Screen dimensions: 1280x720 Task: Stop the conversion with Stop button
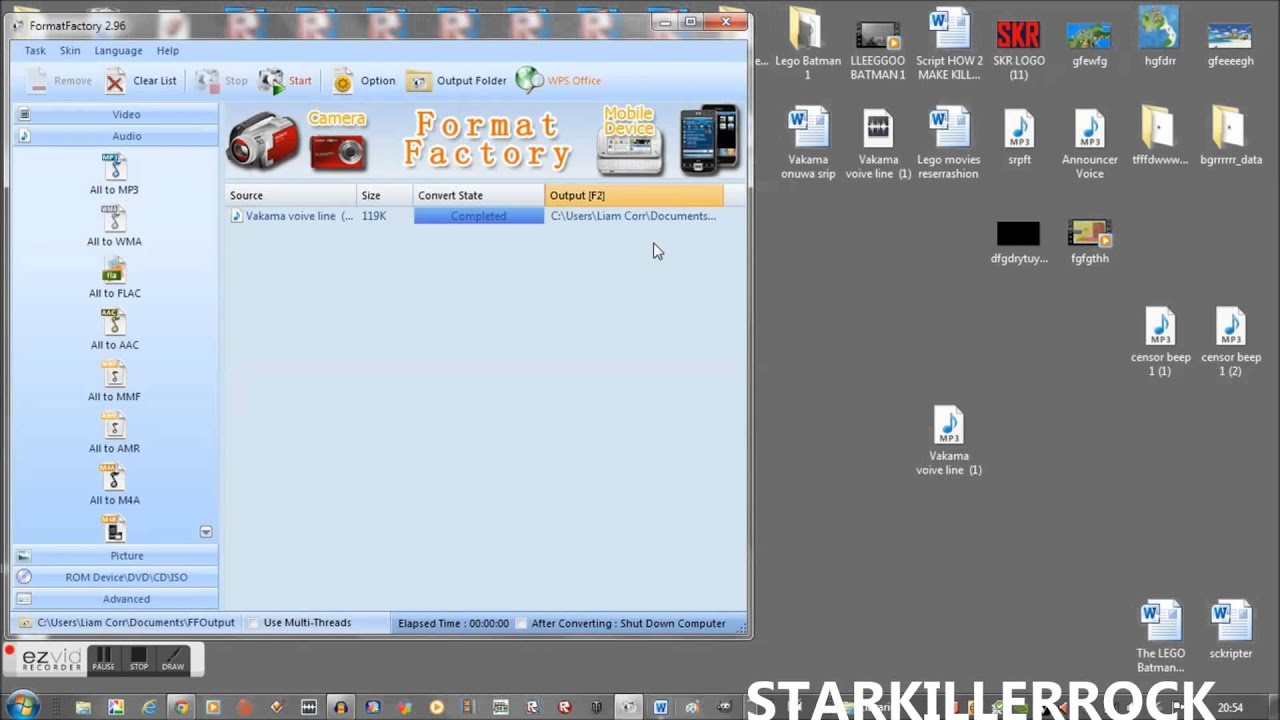point(221,81)
